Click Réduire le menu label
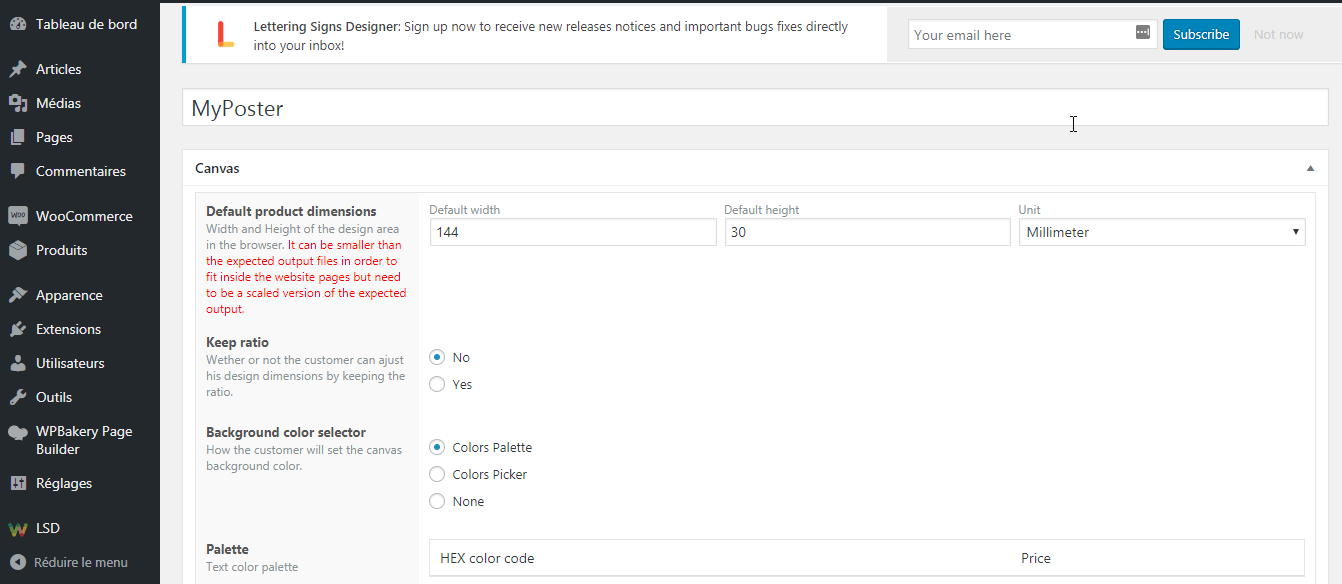Screen dimensions: 1342x584 [81, 562]
